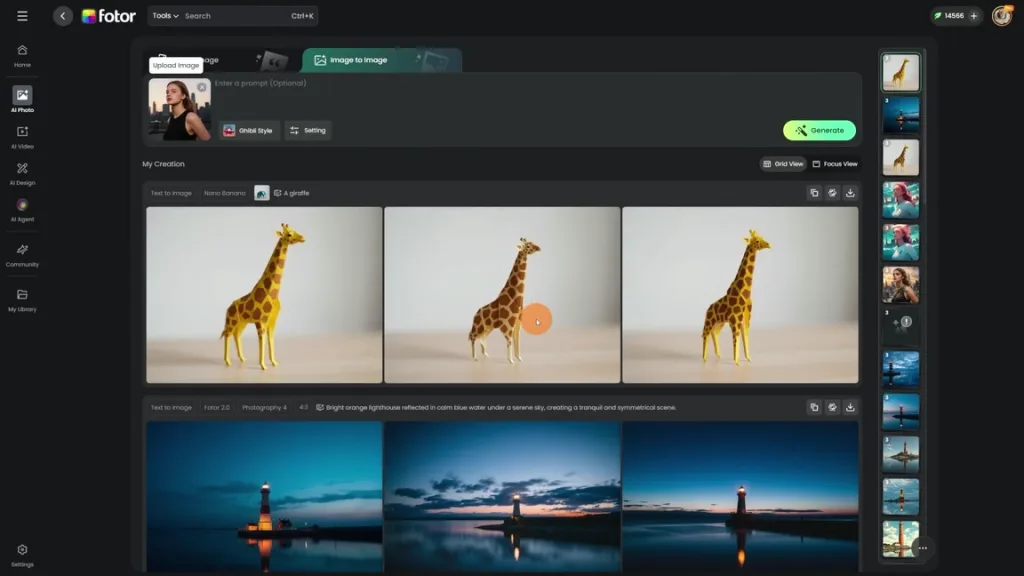Click the Generate button
1024x576 pixels.
[819, 130]
